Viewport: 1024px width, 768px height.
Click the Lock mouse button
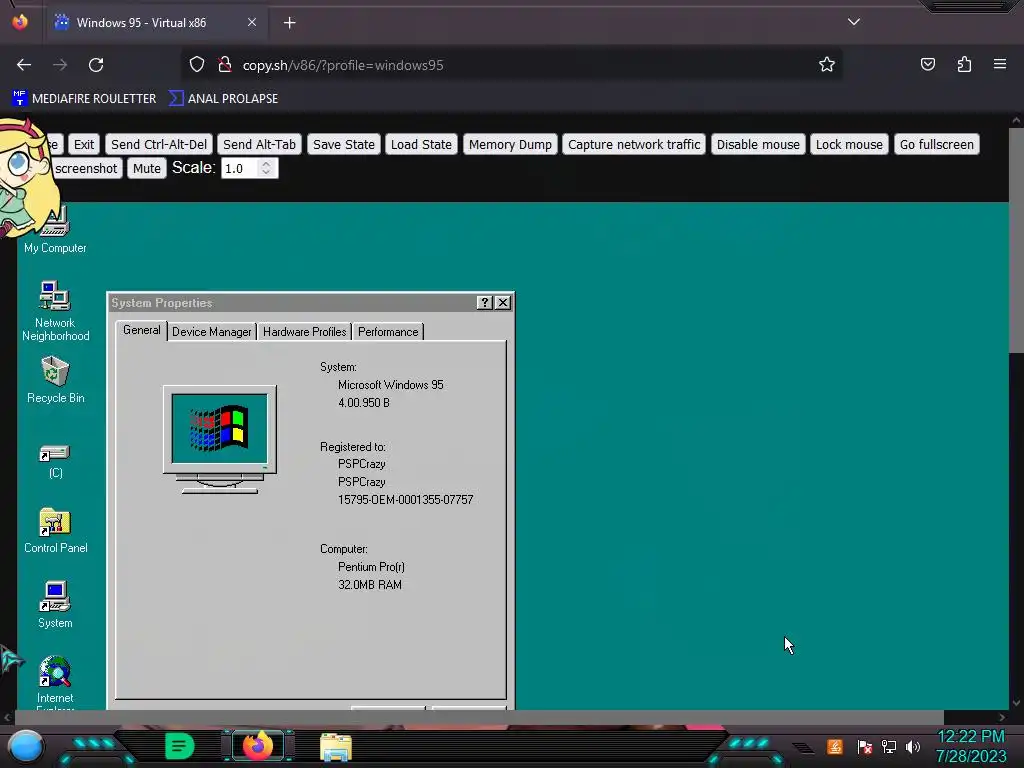pos(849,144)
